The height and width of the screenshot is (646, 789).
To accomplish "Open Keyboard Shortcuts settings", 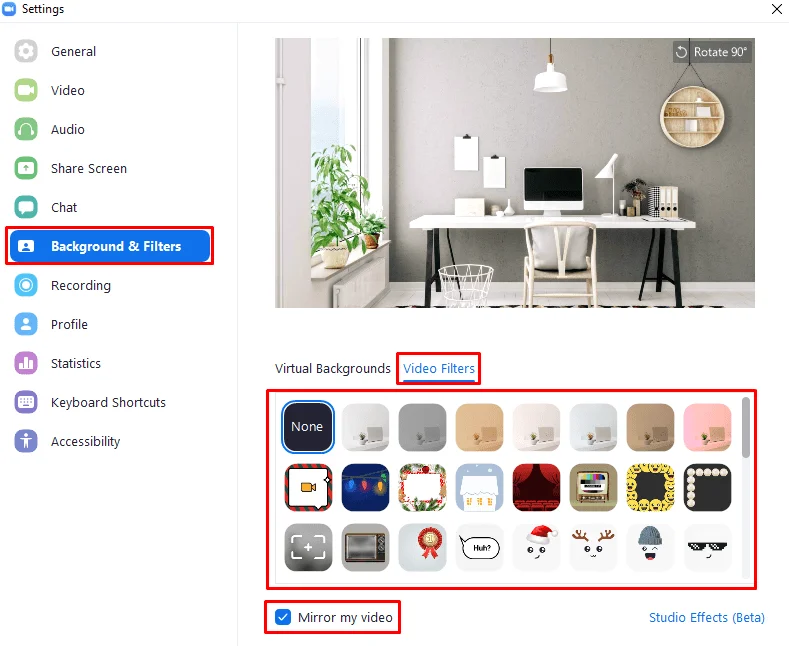I will [x=108, y=402].
